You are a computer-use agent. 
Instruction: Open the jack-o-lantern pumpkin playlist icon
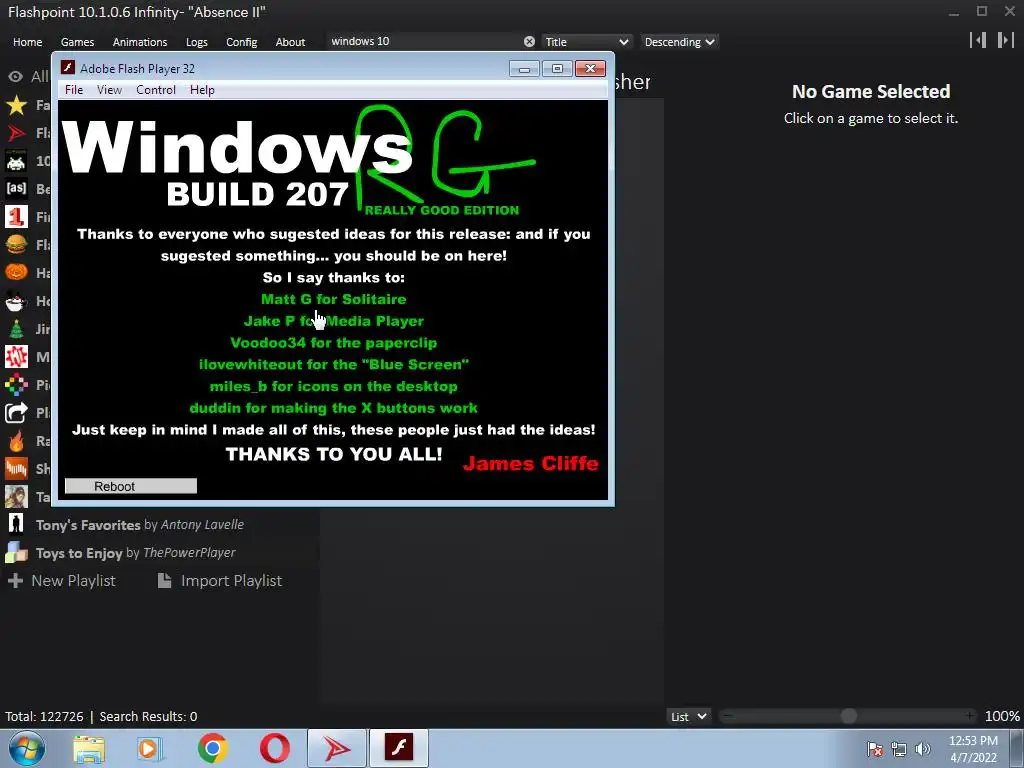pyautogui.click(x=16, y=272)
